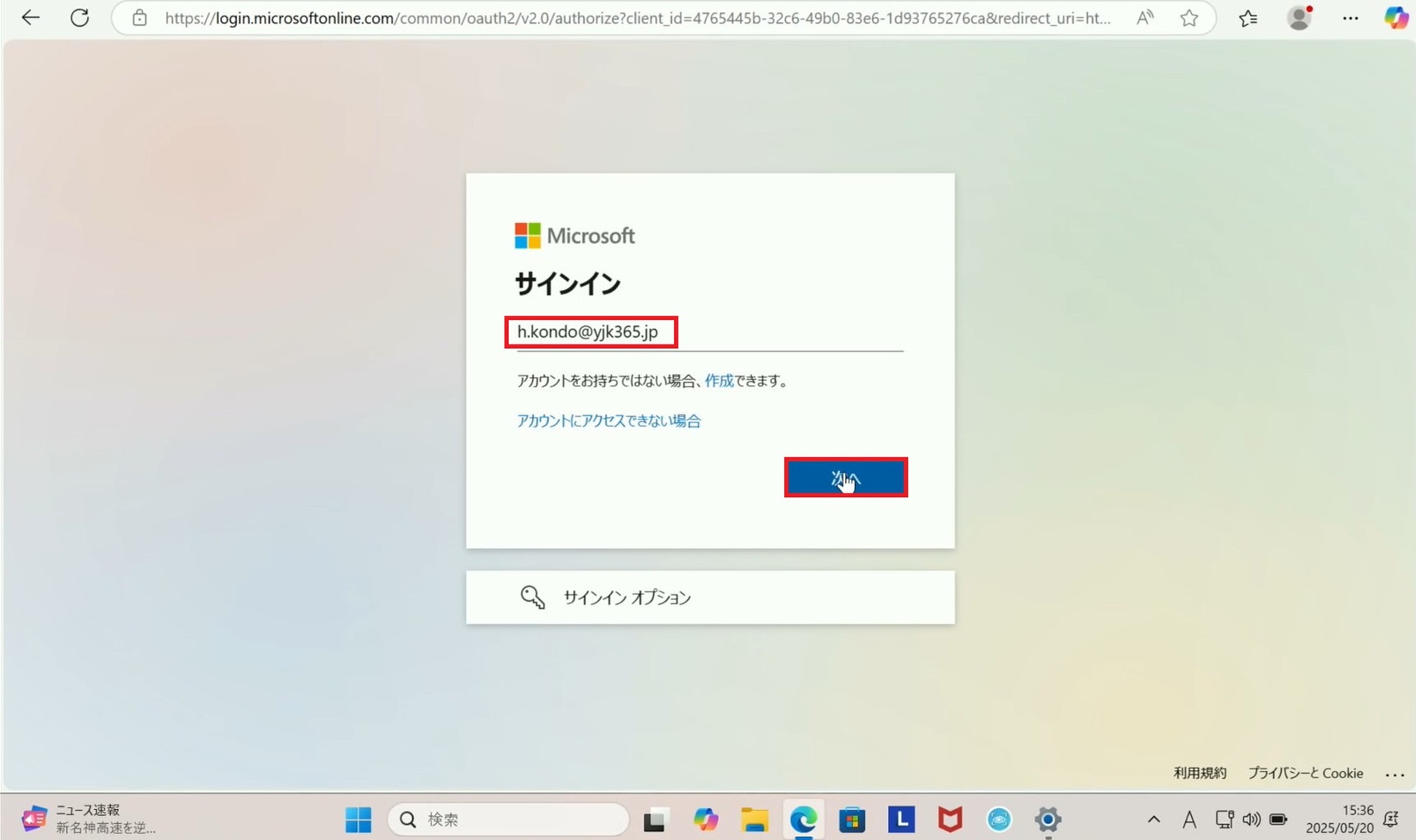1416x840 pixels.
Task: Open the Favorites list icon
Action: point(1248,18)
